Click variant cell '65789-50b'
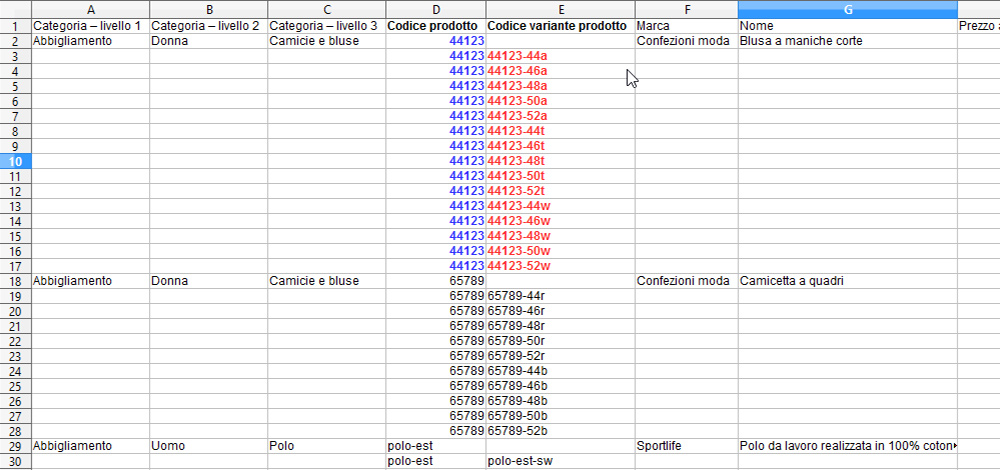 point(560,416)
